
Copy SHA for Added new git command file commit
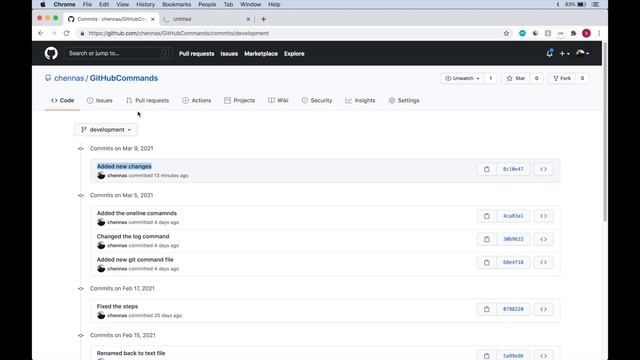(487, 262)
